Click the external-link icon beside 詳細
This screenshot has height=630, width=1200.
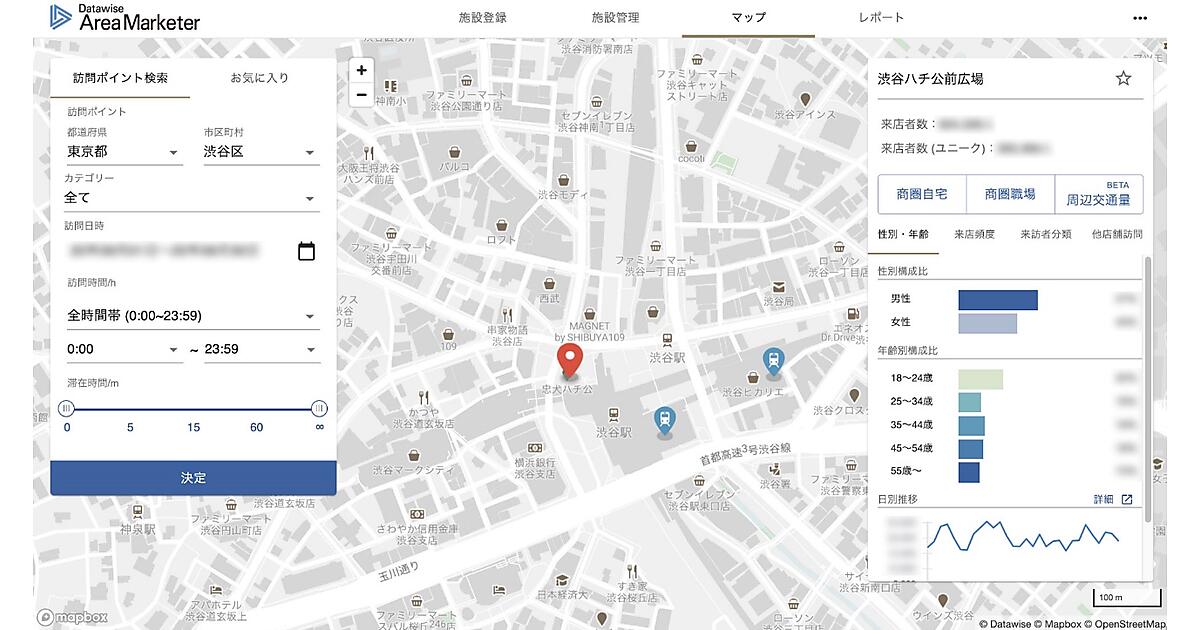tap(1127, 499)
